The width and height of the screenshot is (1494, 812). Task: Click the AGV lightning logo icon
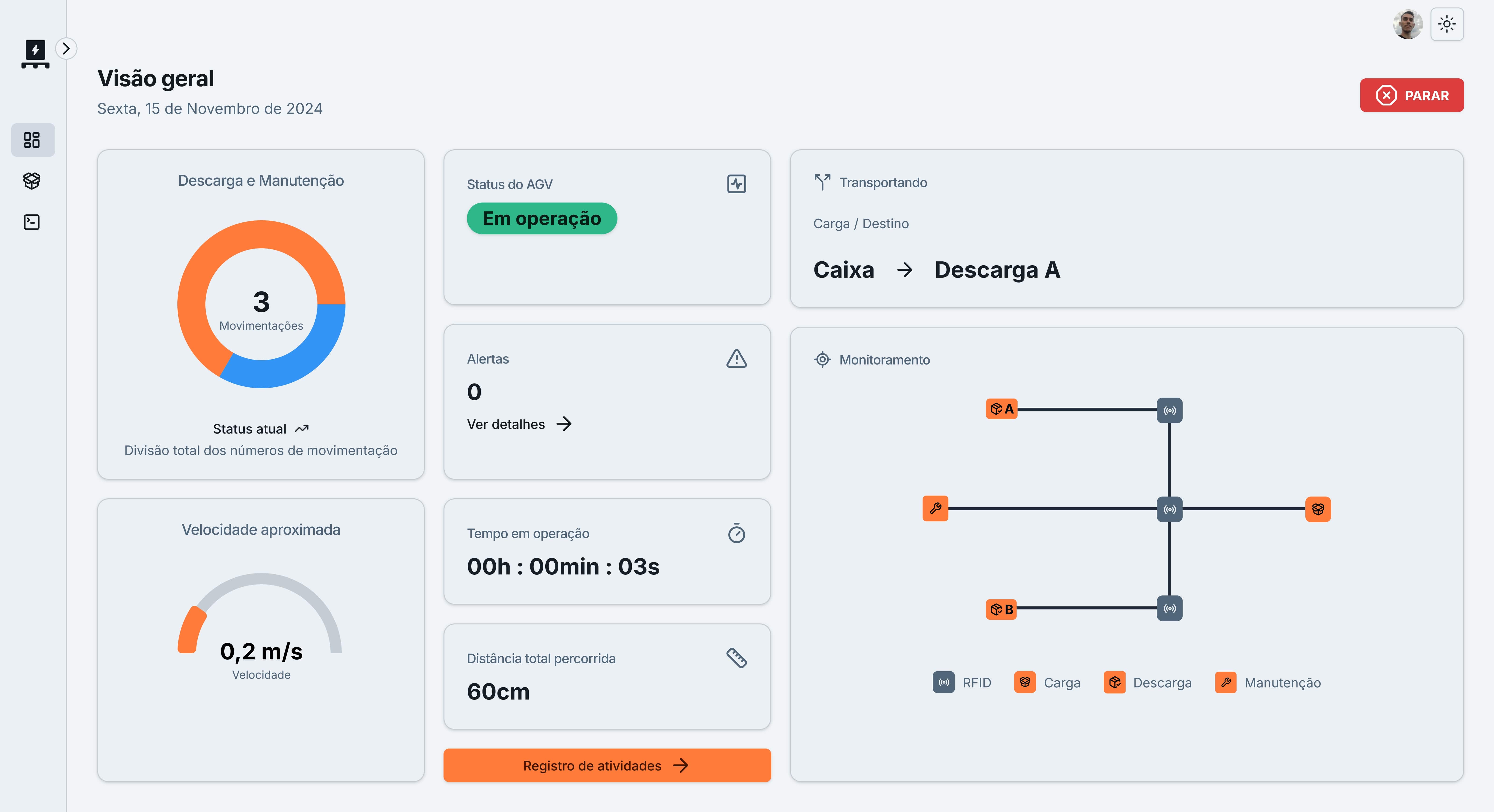[x=35, y=54]
